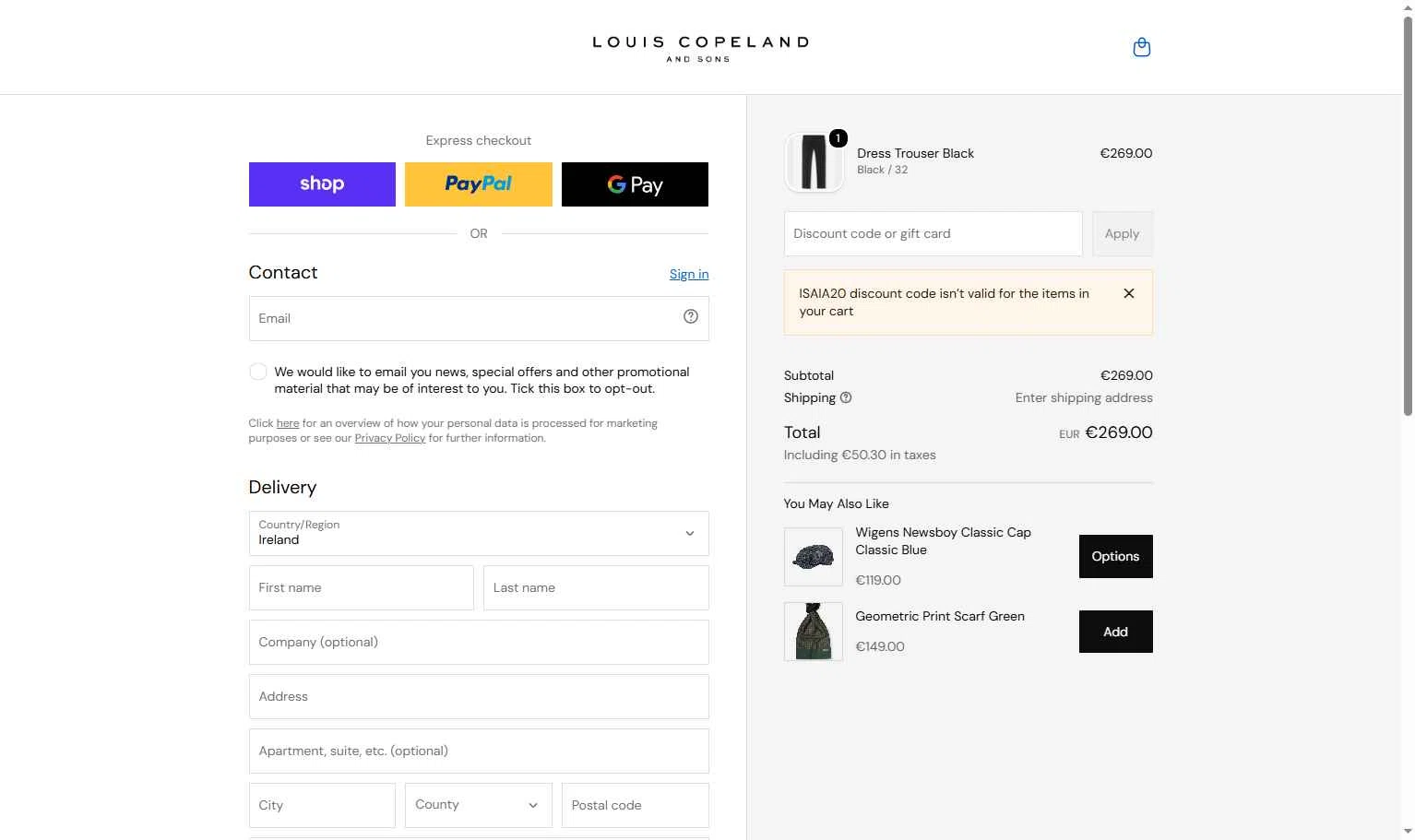Choose PayPal express checkout
The height and width of the screenshot is (840, 1415).
pyautogui.click(x=478, y=184)
